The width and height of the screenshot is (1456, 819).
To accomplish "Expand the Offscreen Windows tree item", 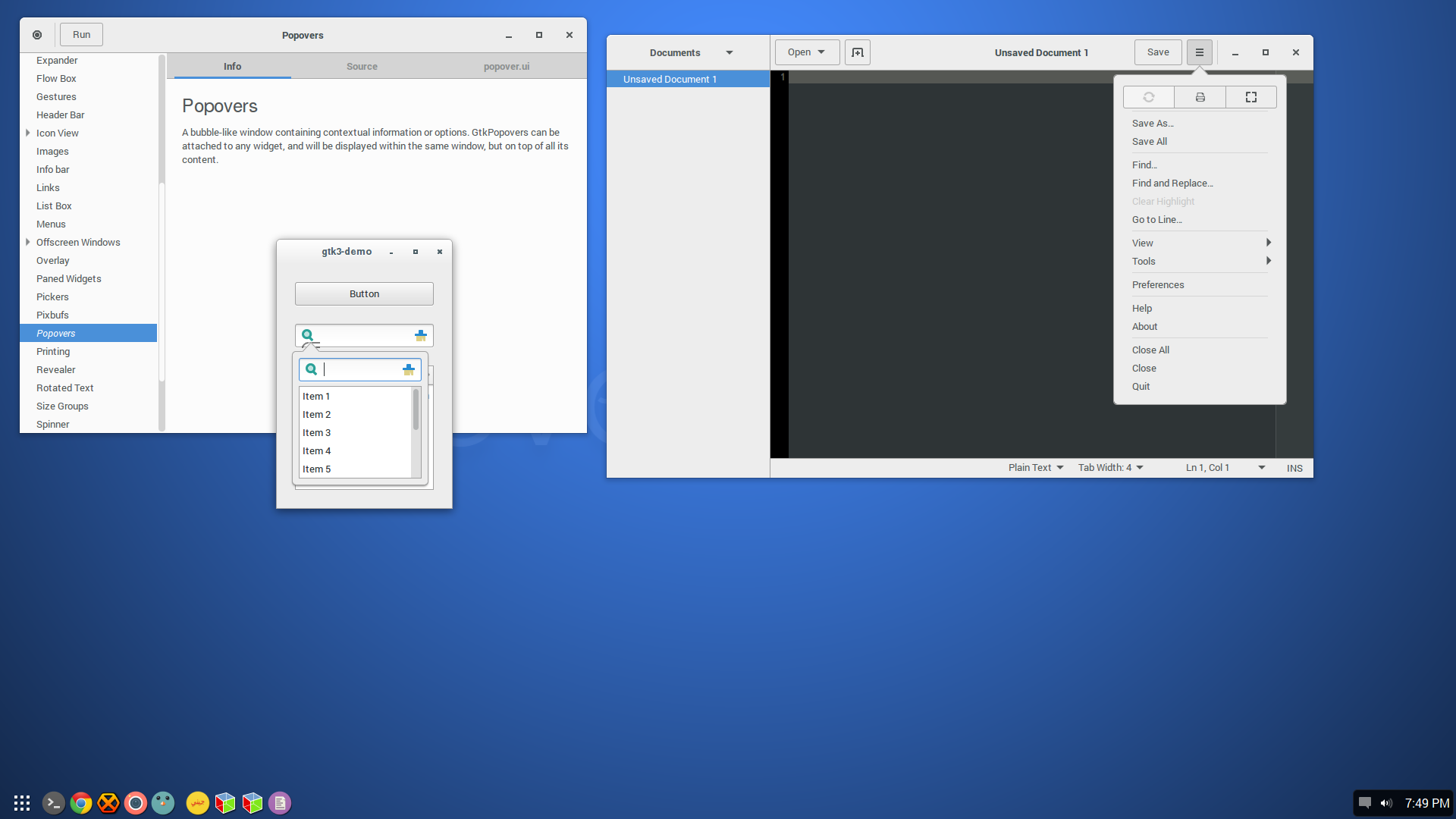I will 28,242.
